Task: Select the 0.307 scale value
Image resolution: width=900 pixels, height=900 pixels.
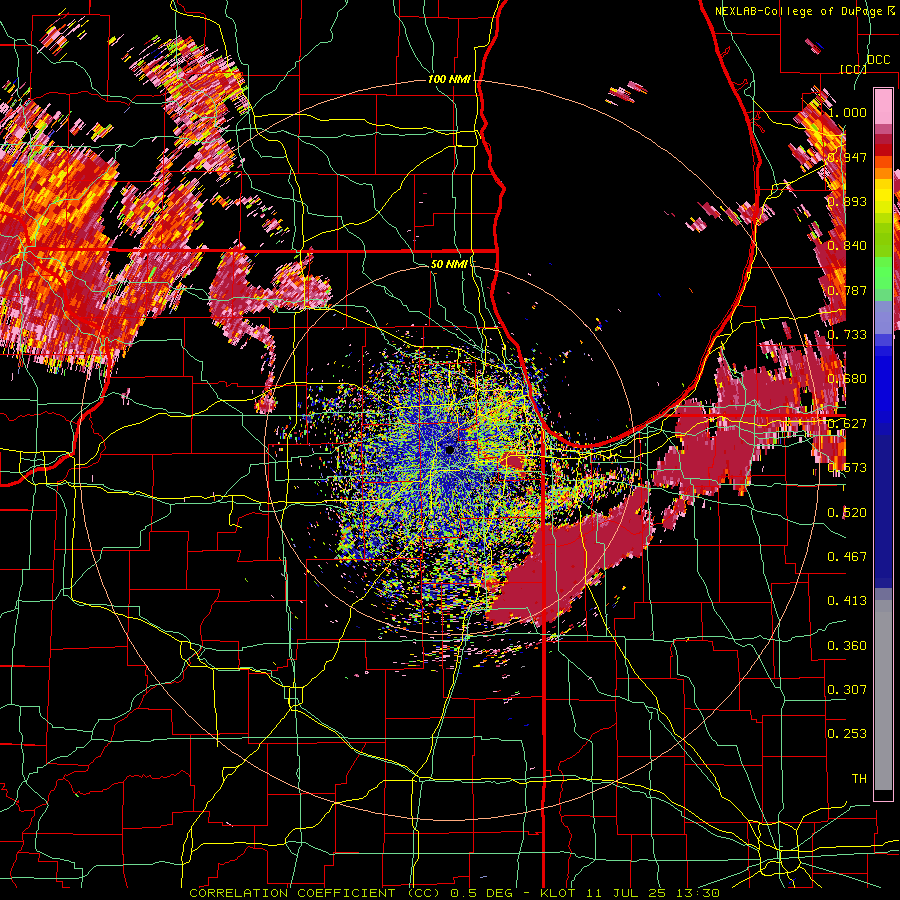Action: coord(847,690)
